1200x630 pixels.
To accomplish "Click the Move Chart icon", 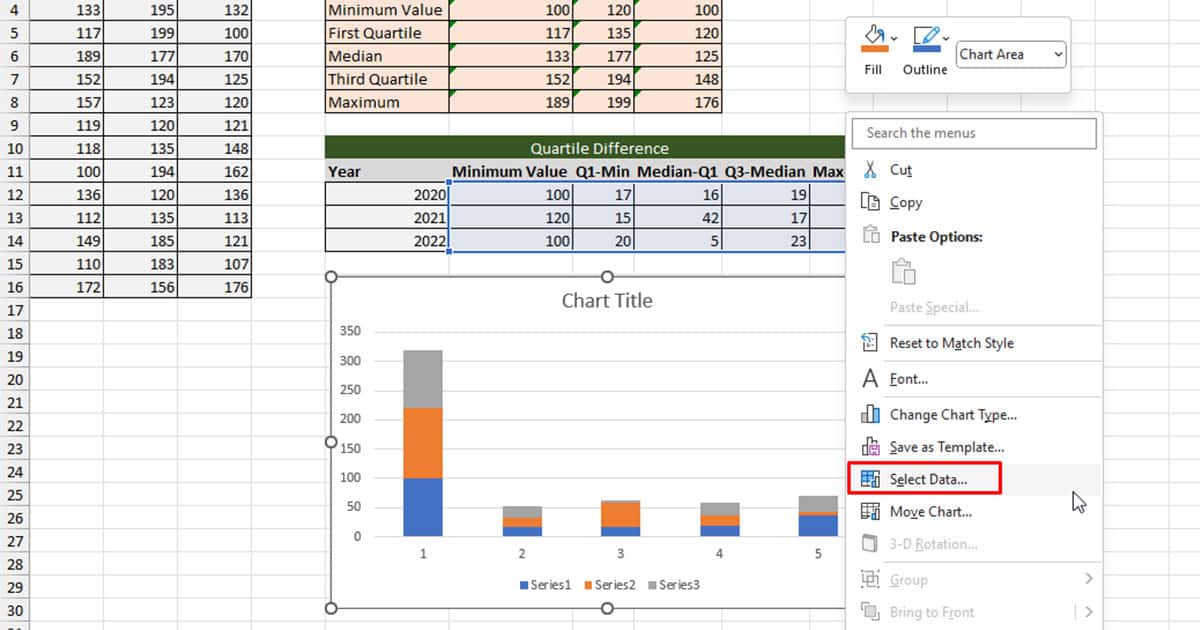I will click(x=871, y=511).
